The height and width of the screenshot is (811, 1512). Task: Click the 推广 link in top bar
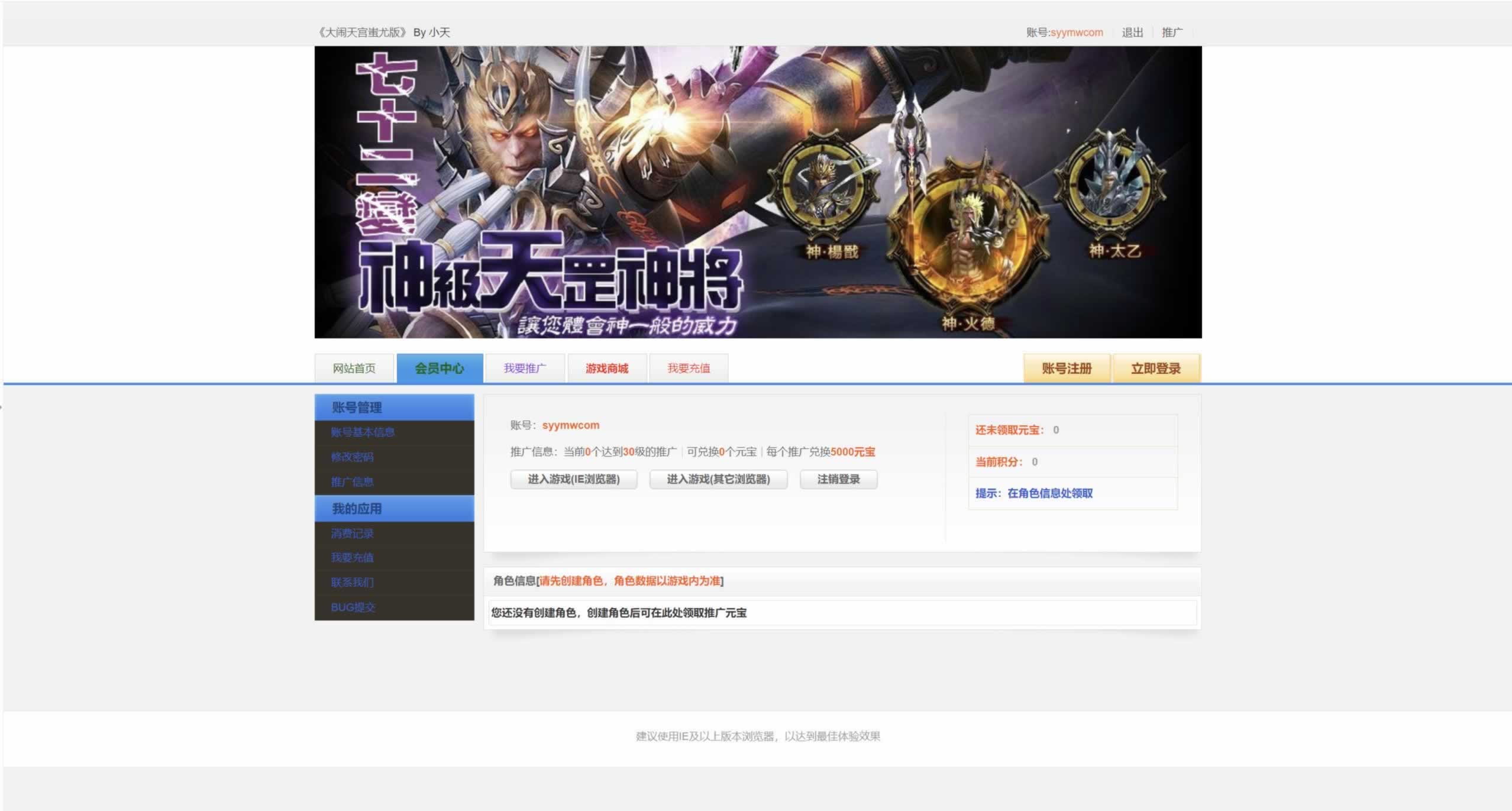pyautogui.click(x=1172, y=33)
